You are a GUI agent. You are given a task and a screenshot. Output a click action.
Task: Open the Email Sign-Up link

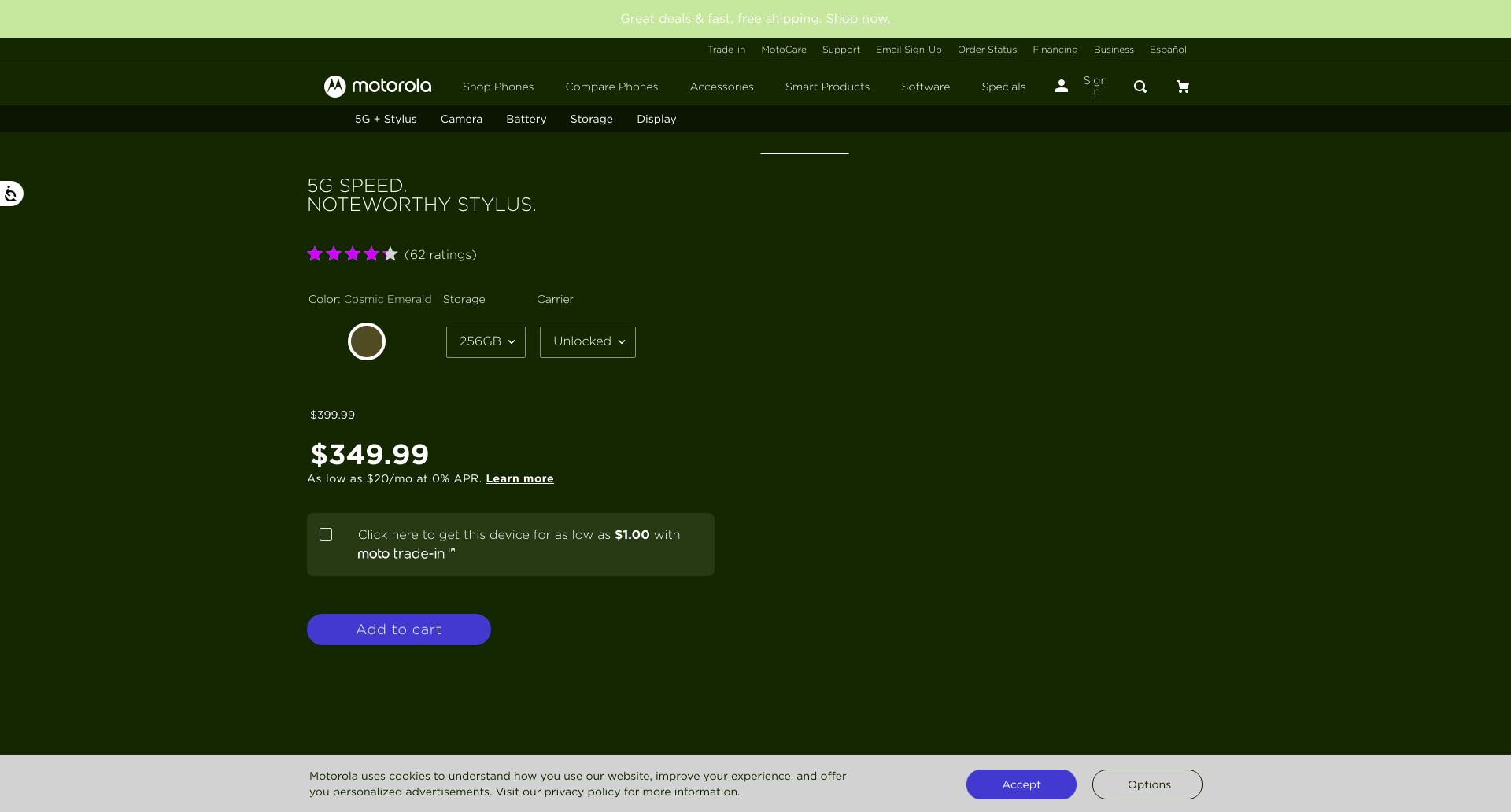[x=908, y=50]
